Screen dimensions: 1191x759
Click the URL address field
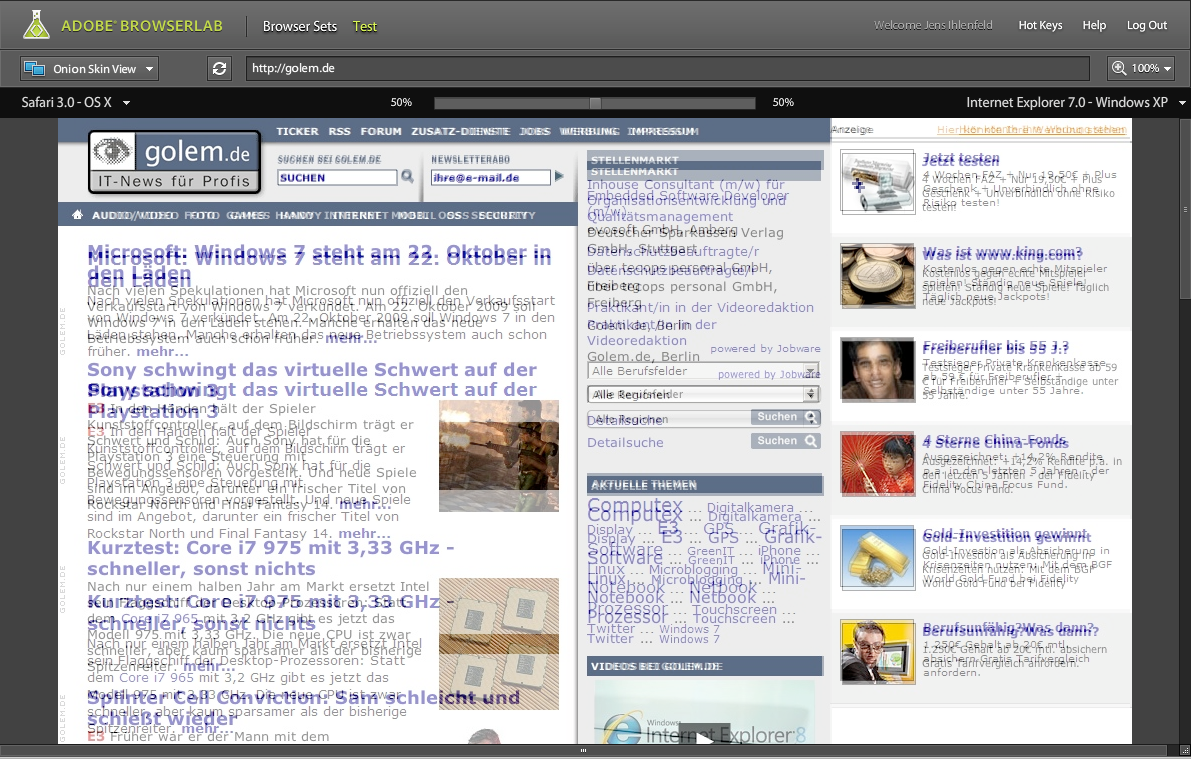point(667,68)
